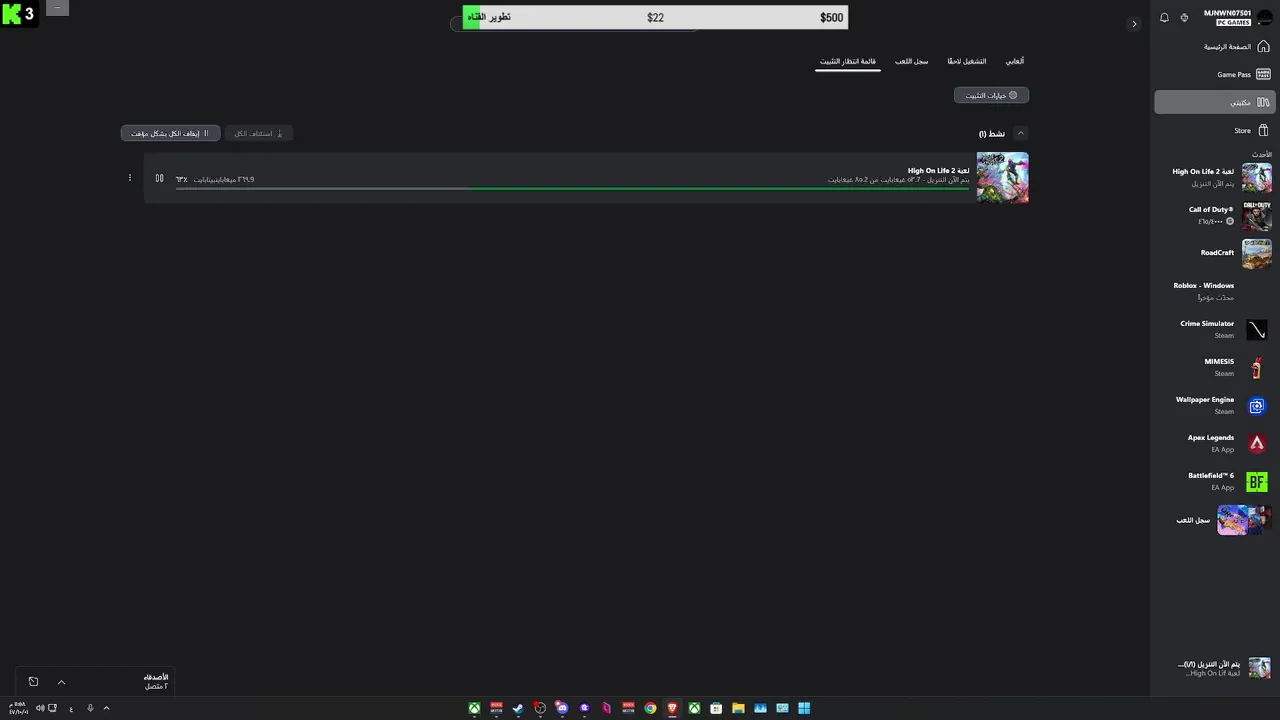The image size is (1280, 720).
Task: Open Discord from the taskbar
Action: pyautogui.click(x=562, y=708)
